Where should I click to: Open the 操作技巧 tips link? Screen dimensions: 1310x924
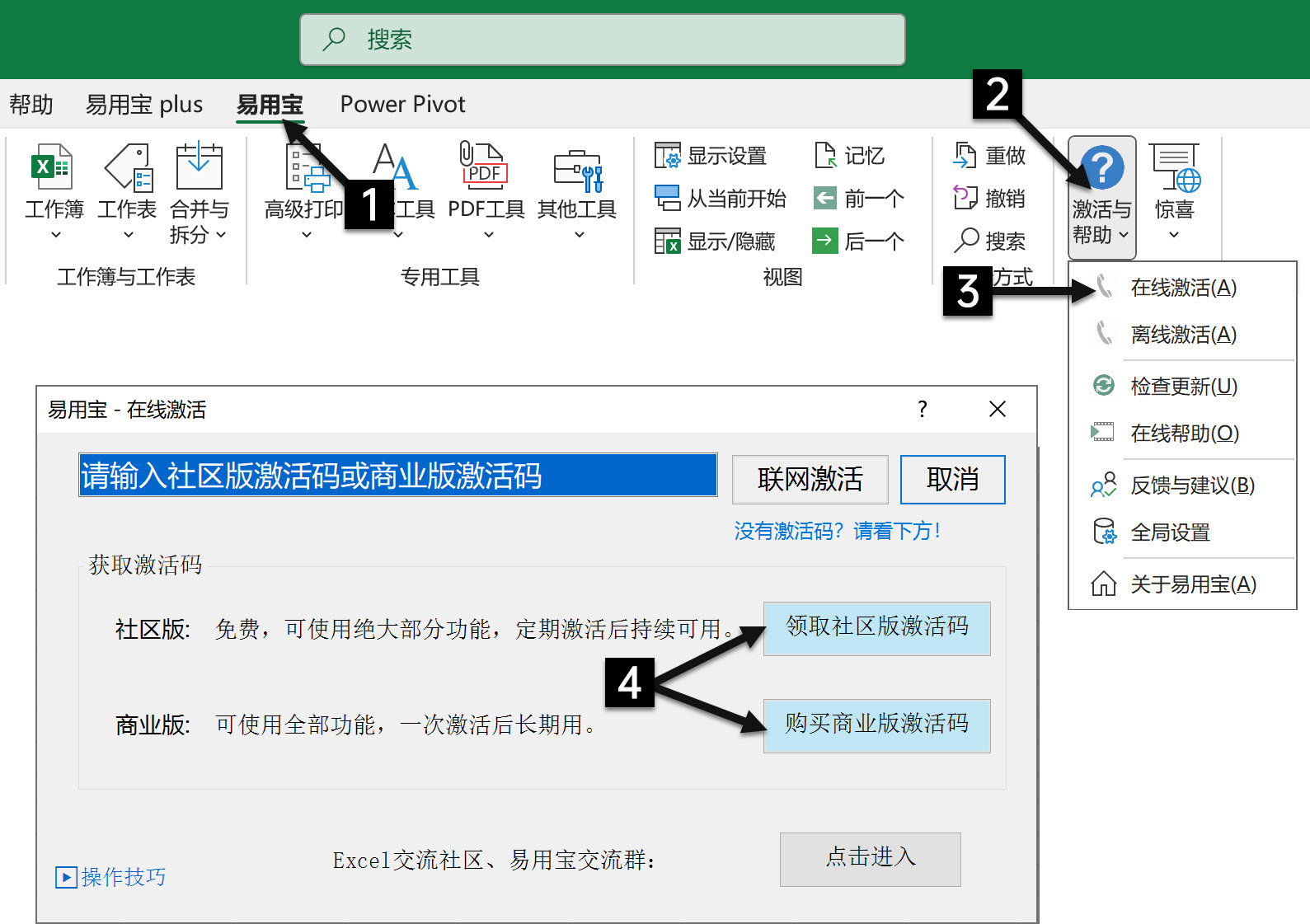110,877
